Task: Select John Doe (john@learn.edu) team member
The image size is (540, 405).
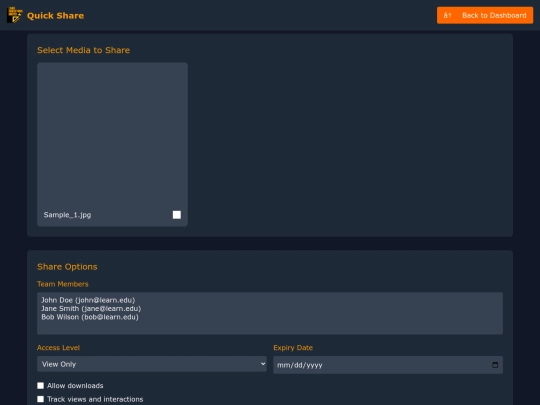Action: (x=88, y=300)
